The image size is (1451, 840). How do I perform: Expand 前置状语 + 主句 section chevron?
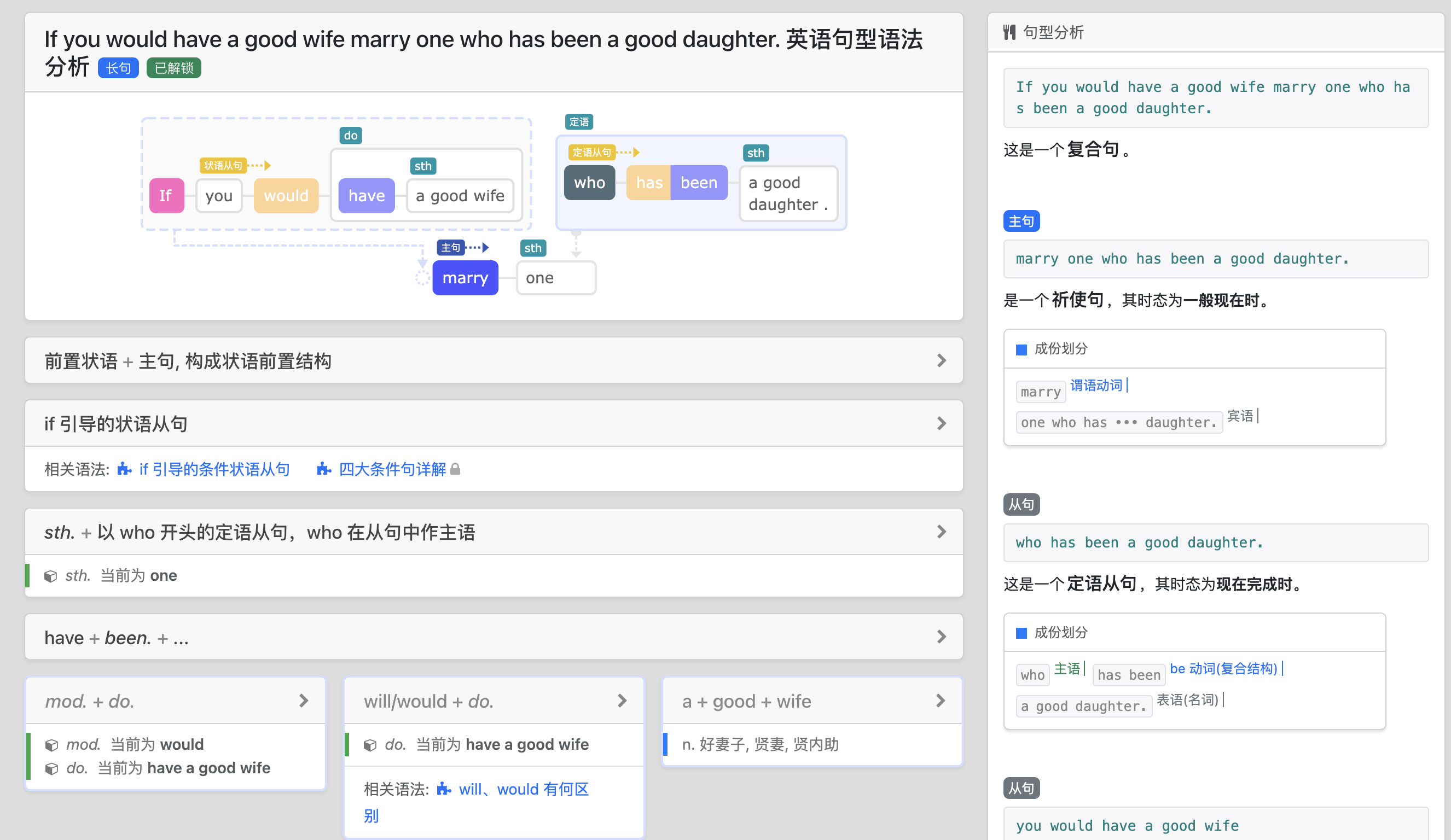point(942,361)
